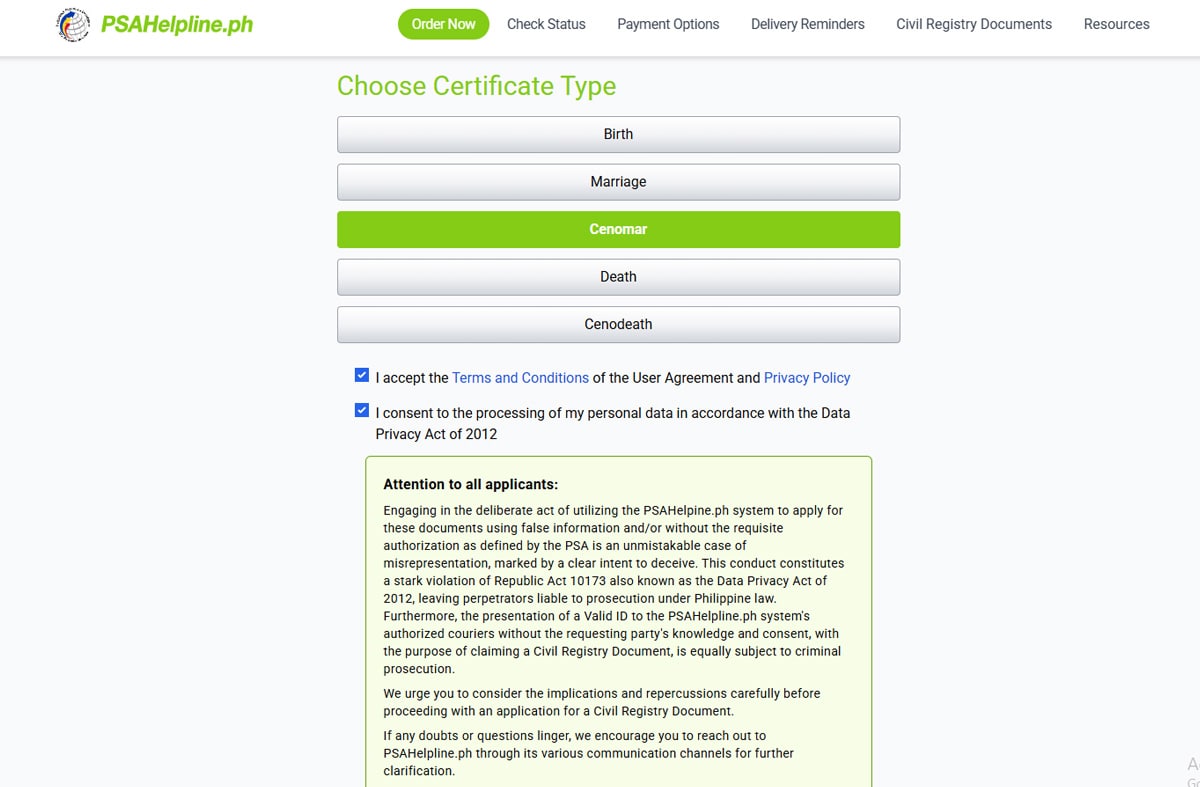Click the PSAHelpline.ph globe logo icon
1200x787 pixels.
[x=73, y=24]
